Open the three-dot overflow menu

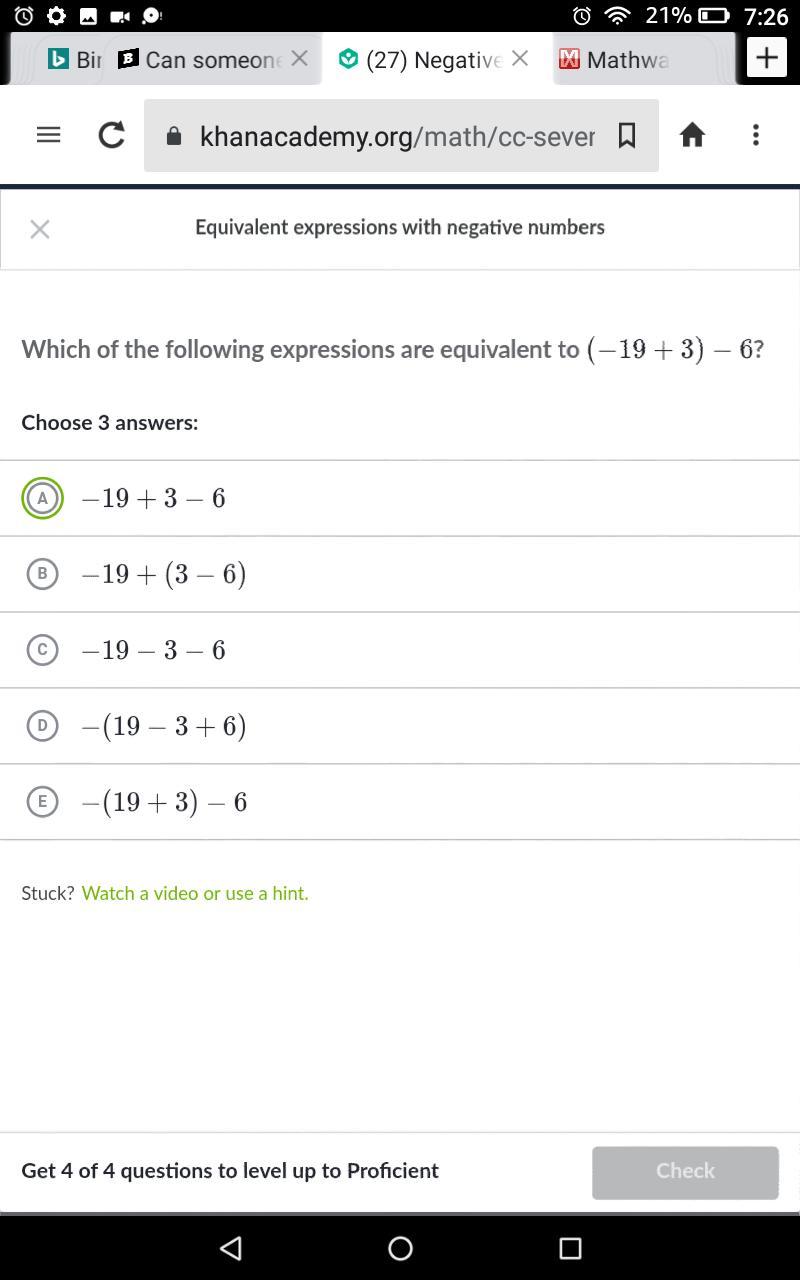click(756, 135)
